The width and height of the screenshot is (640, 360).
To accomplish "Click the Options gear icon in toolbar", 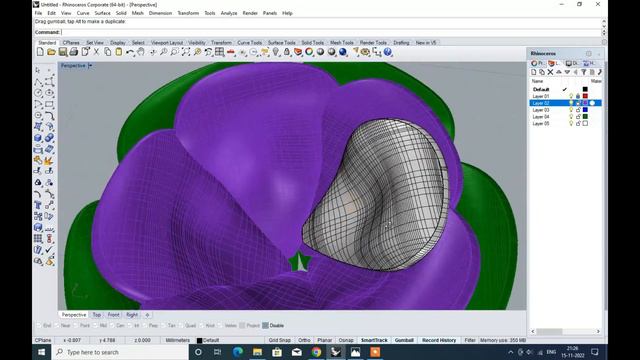I will (x=365, y=52).
